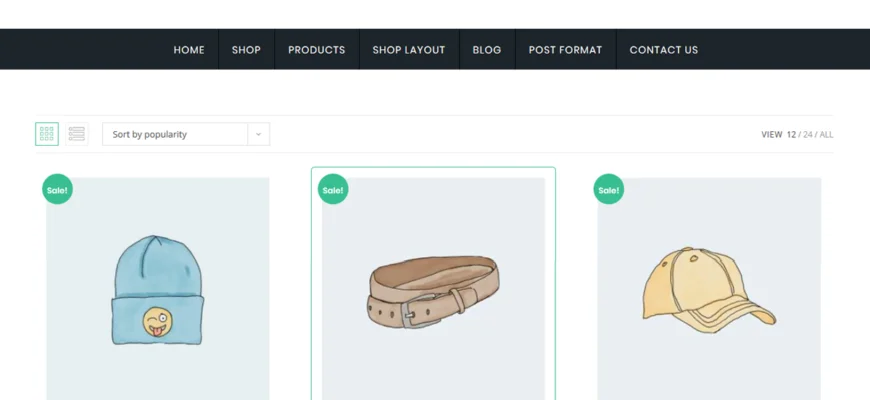
Task: Open the blue beanie product image
Action: point(157,290)
